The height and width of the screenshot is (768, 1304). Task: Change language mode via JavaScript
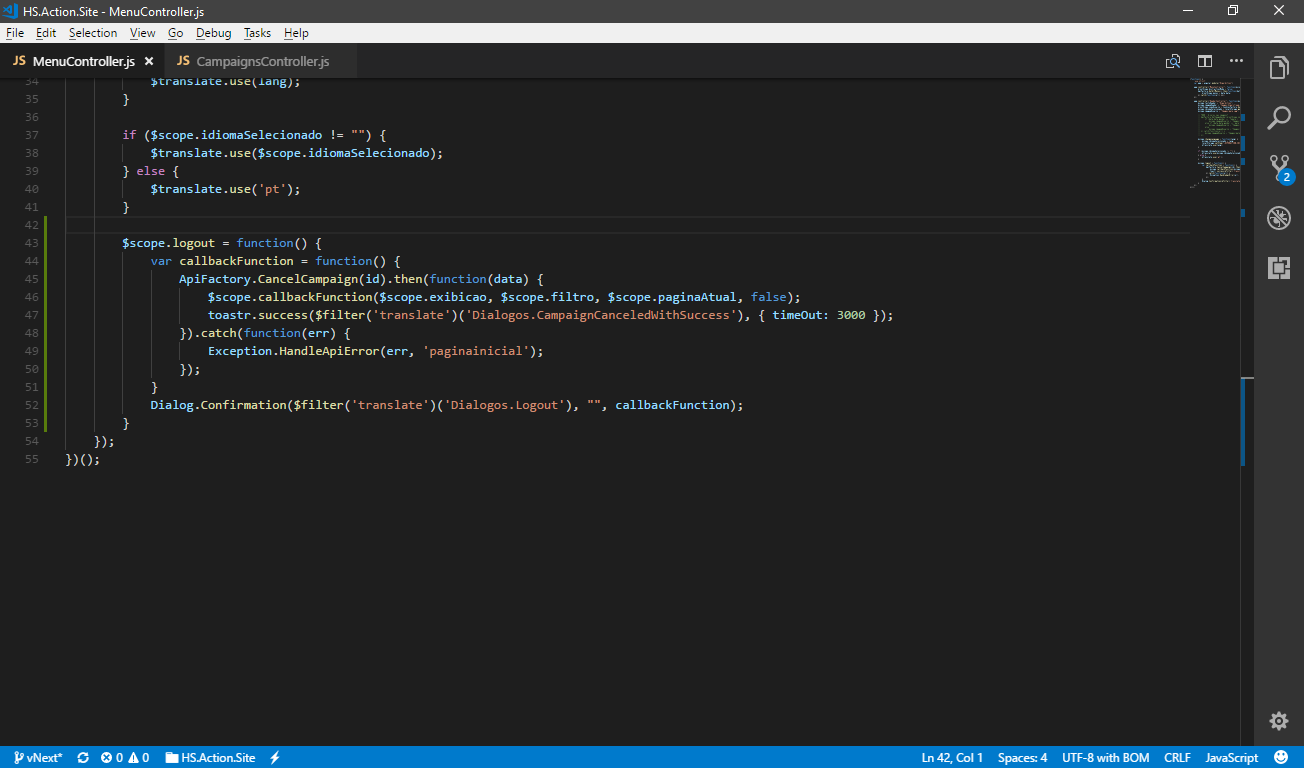click(1232, 758)
